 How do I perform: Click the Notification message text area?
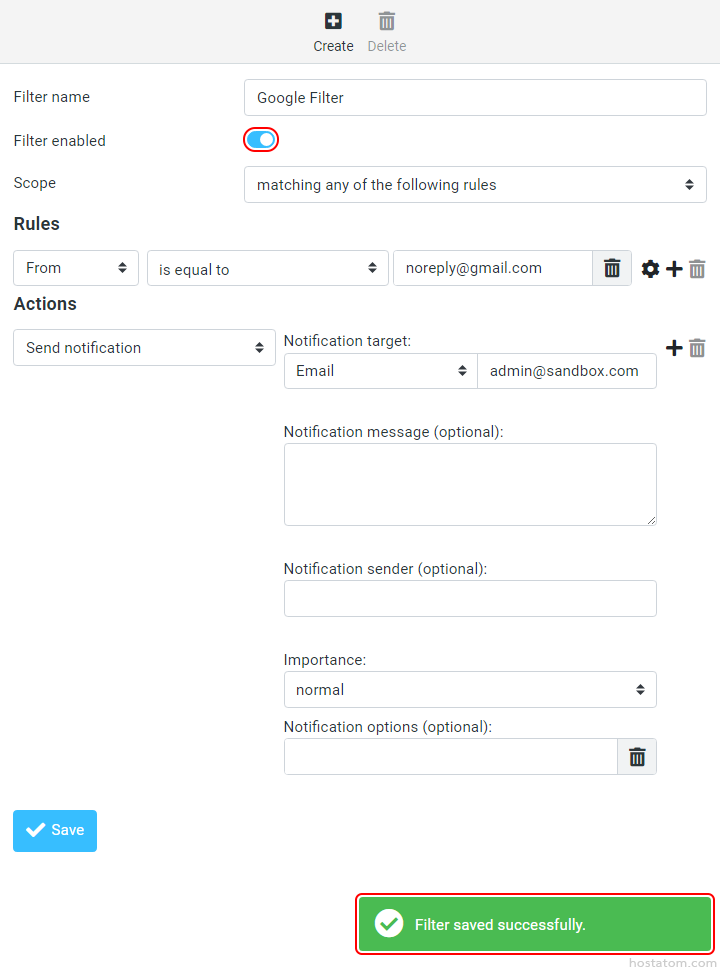(x=470, y=484)
